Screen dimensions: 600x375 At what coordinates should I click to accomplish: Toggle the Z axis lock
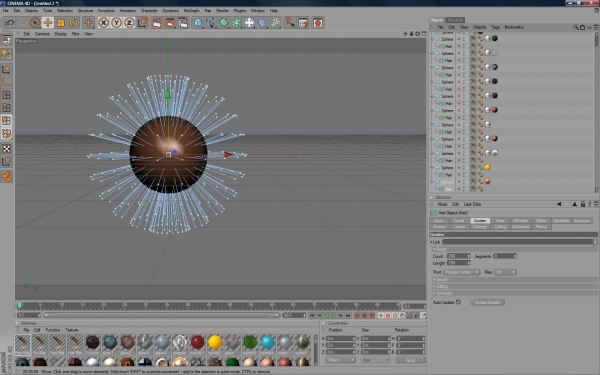point(129,23)
